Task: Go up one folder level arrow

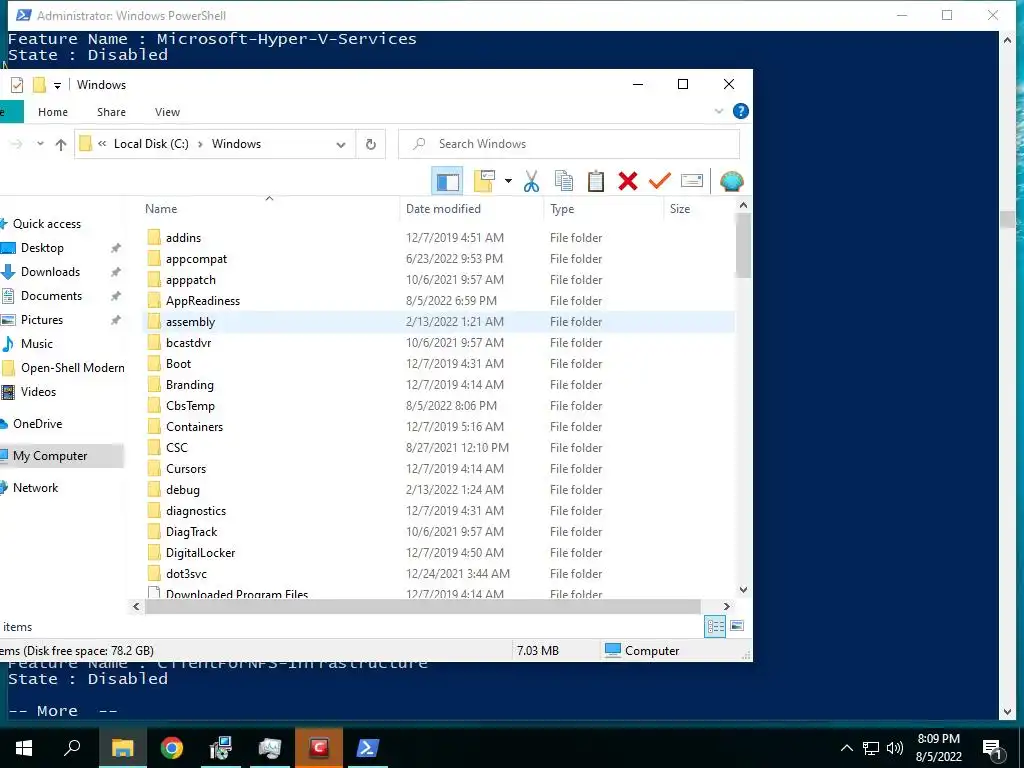Action: coord(61,144)
